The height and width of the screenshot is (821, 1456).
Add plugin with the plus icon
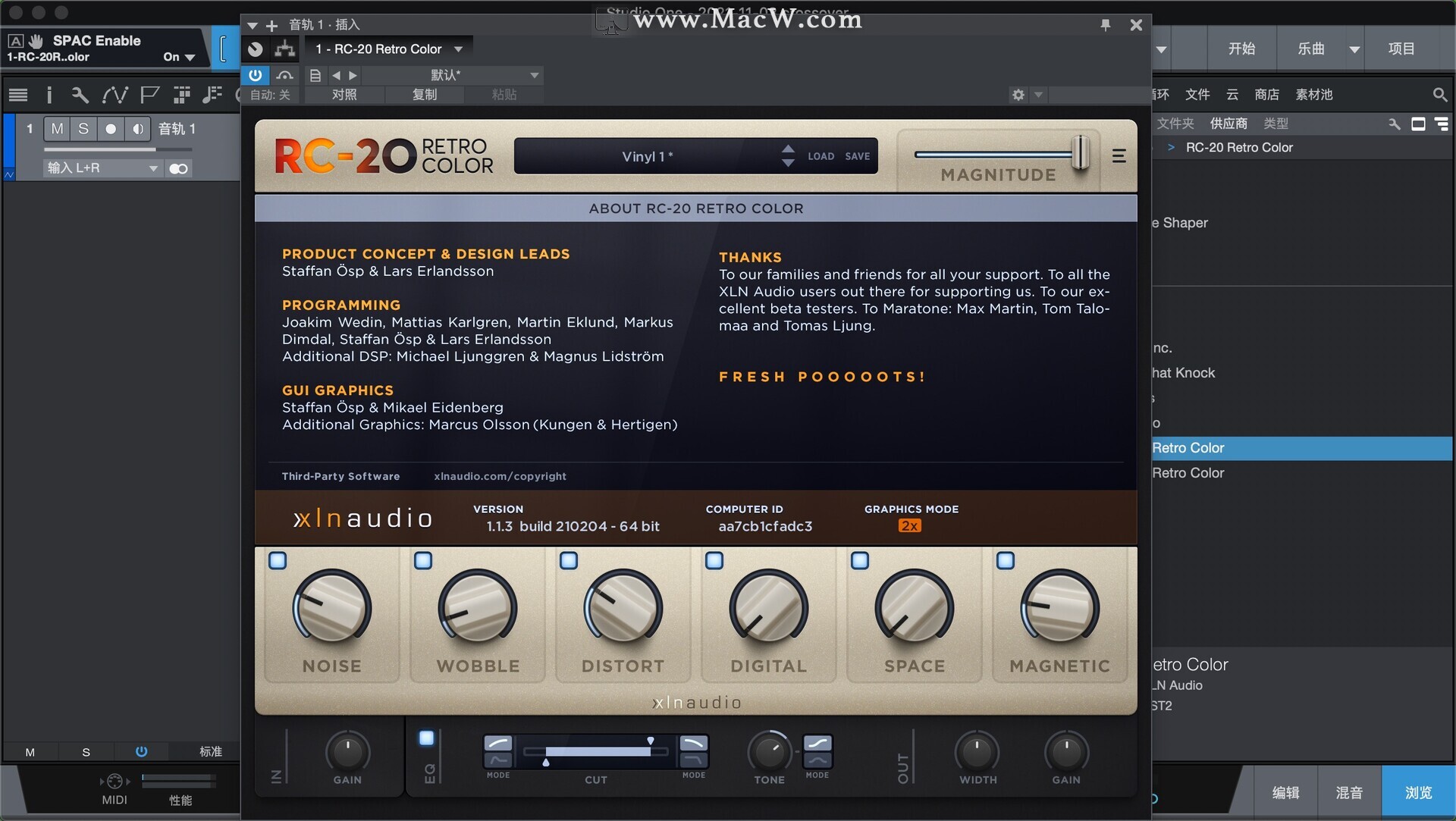(x=272, y=25)
